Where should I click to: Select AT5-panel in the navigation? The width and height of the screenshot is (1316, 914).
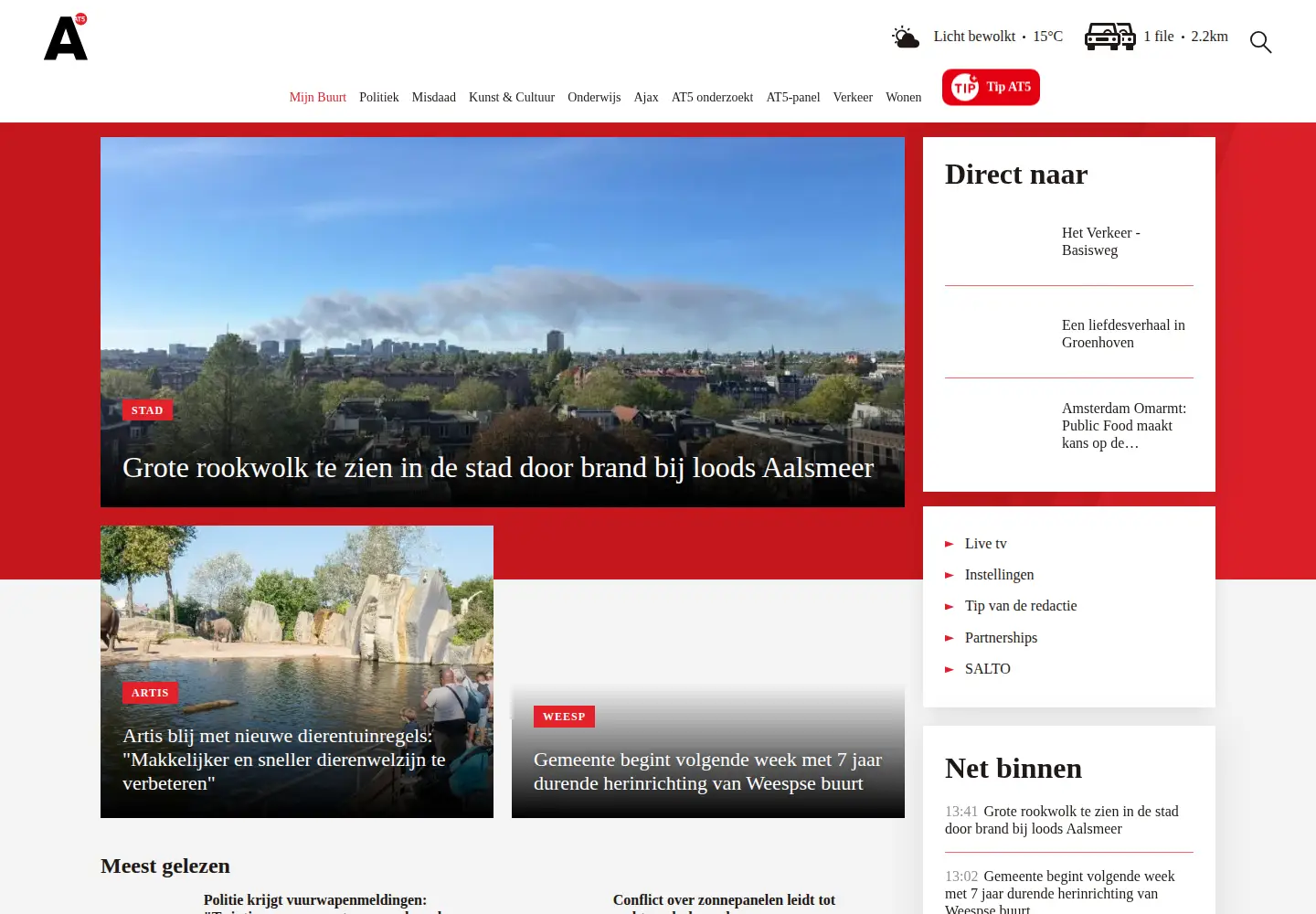(x=793, y=97)
